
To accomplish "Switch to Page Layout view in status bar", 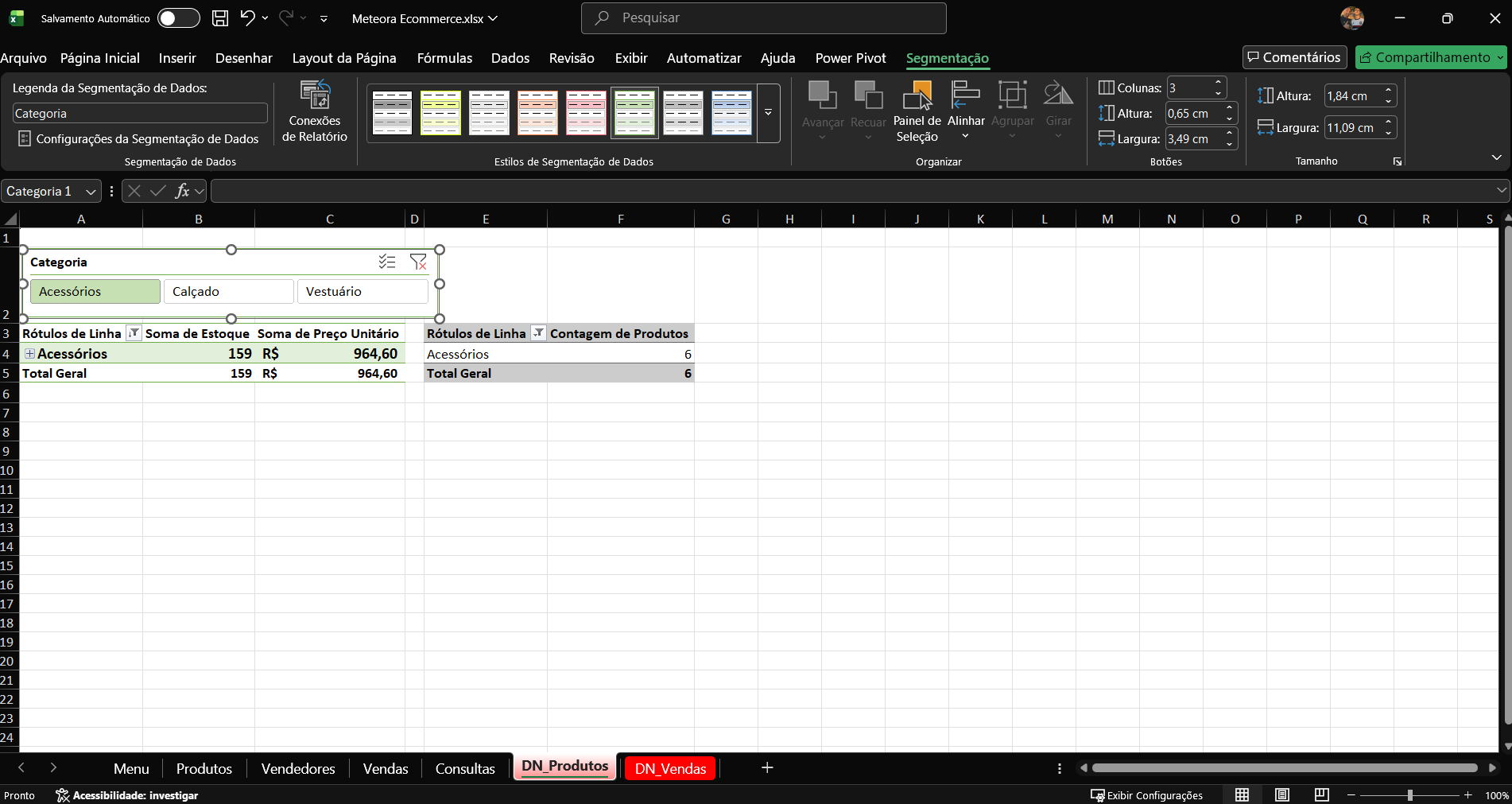I will [1281, 794].
